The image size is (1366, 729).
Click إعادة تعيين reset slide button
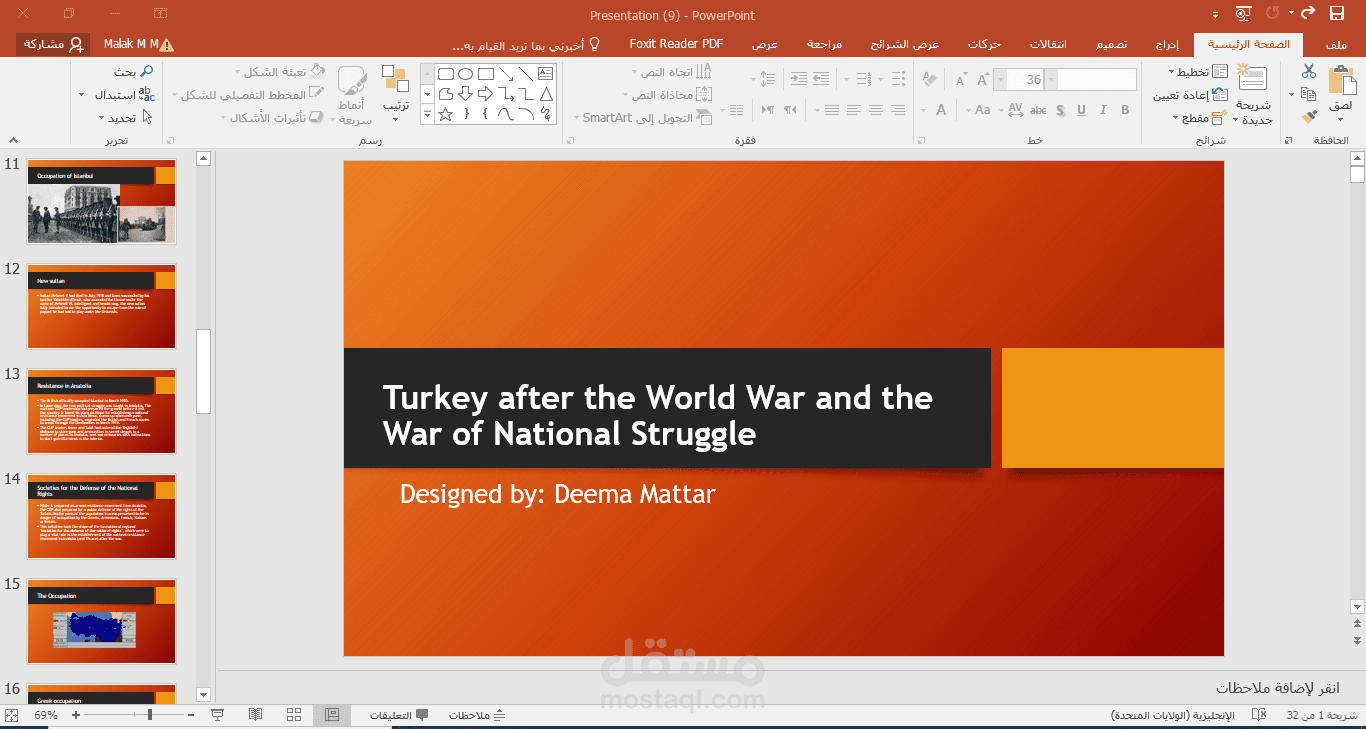pyautogui.click(x=1191, y=95)
